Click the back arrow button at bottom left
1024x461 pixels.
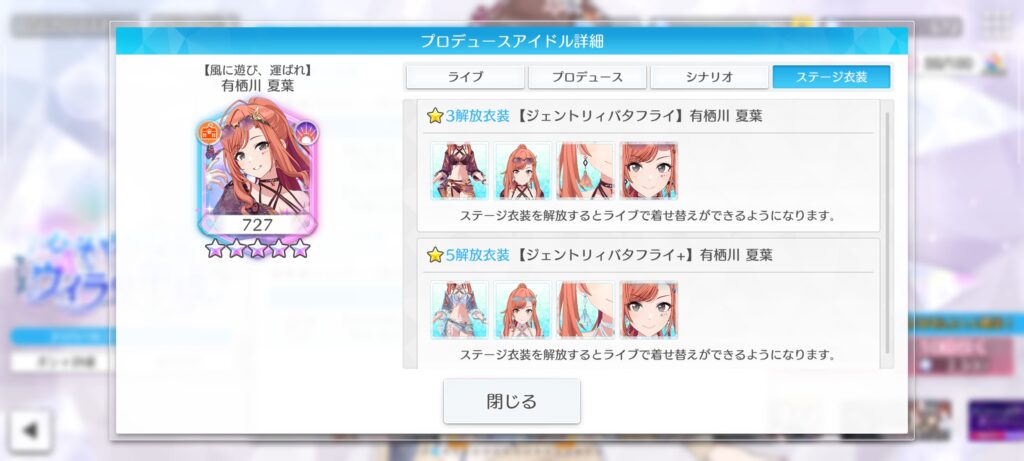pyautogui.click(x=31, y=430)
